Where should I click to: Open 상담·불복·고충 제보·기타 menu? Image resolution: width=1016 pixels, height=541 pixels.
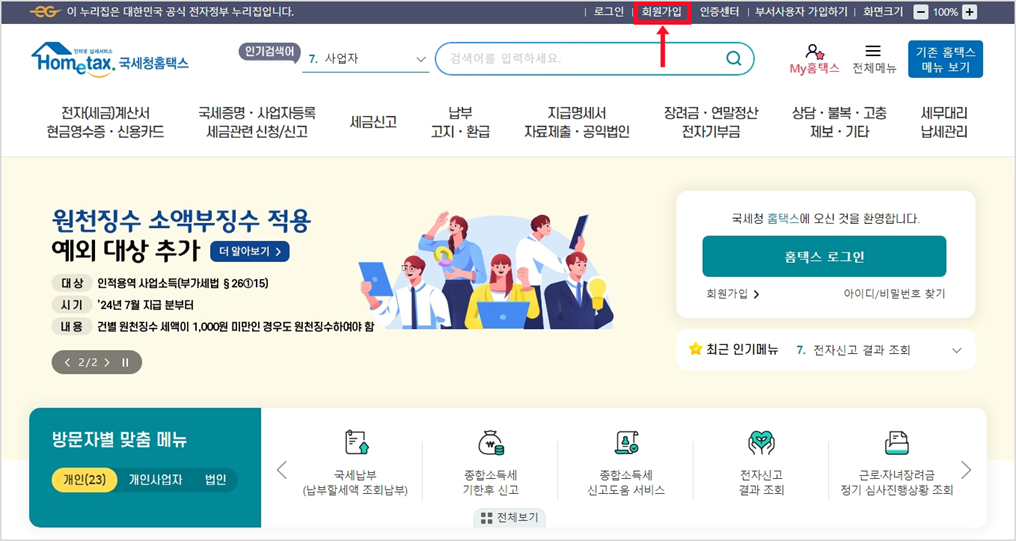[x=839, y=122]
